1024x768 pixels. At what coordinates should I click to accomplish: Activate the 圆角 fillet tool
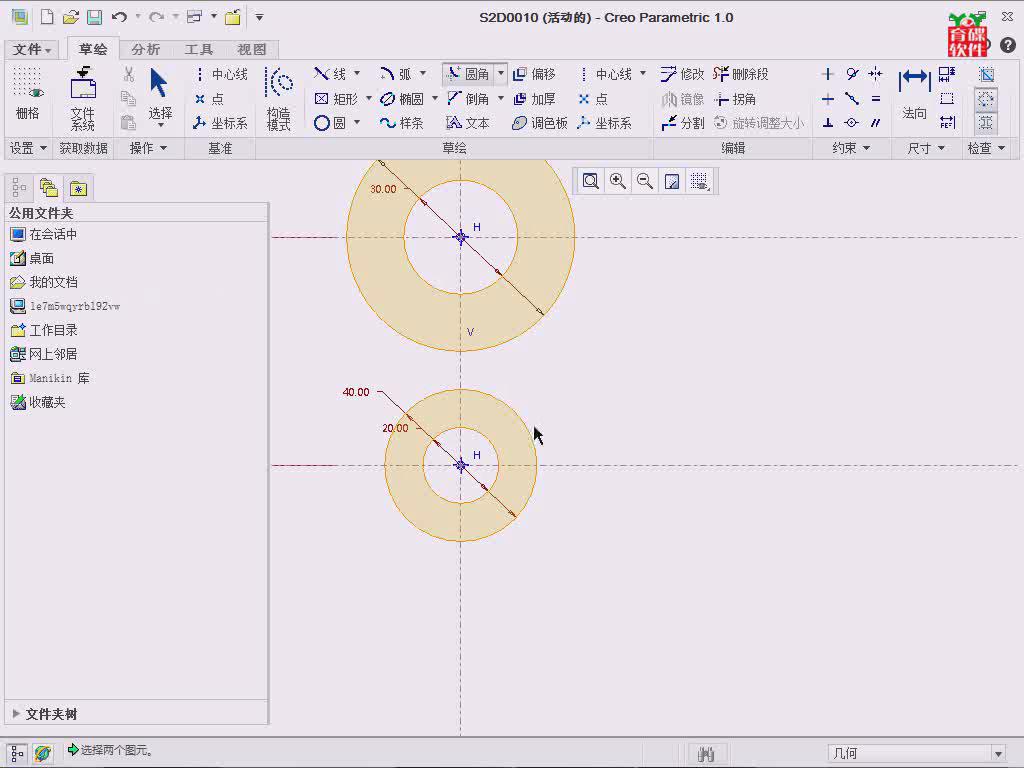coord(468,74)
